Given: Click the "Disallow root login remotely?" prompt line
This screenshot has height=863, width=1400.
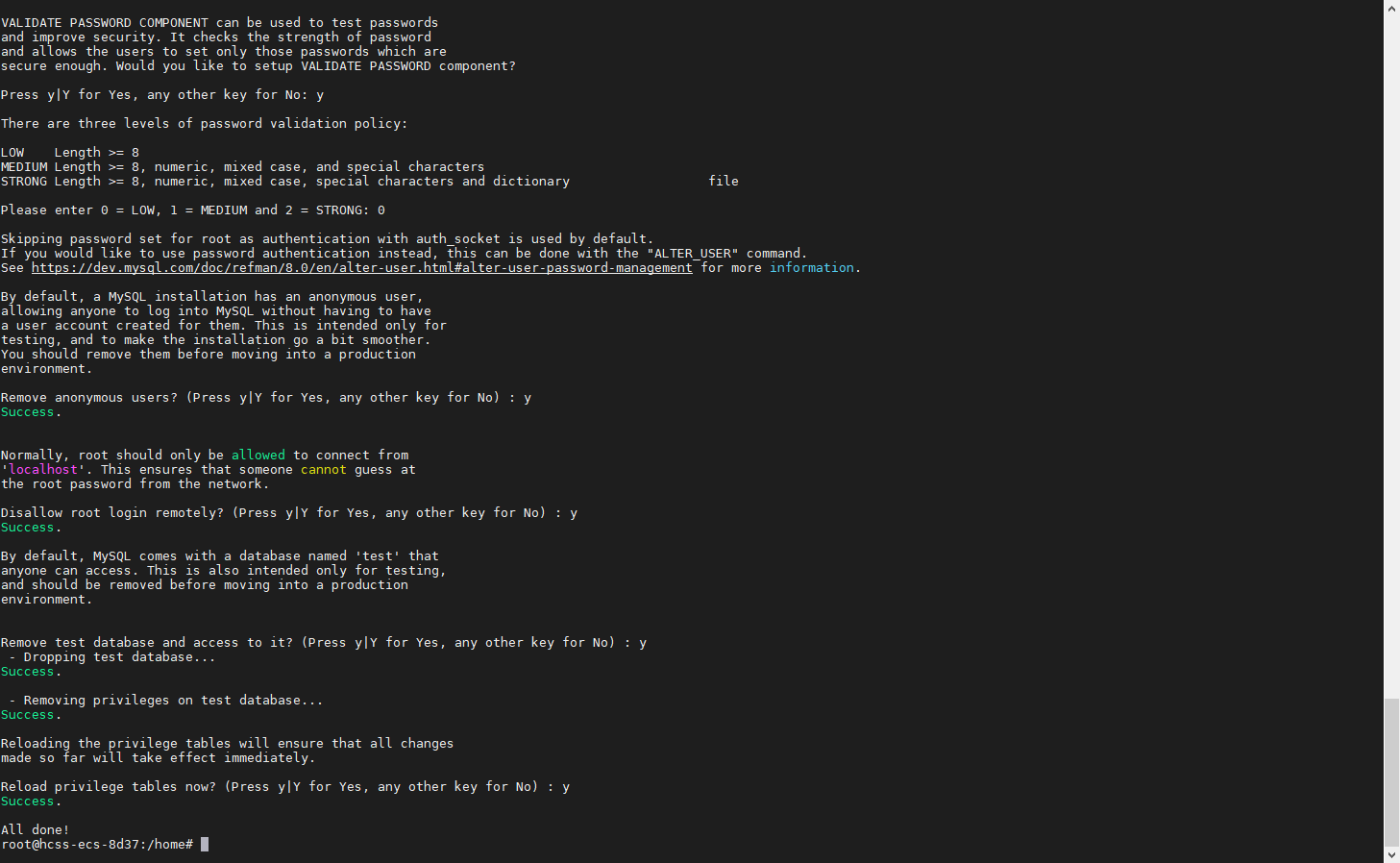Looking at the screenshot, I should click(288, 513).
